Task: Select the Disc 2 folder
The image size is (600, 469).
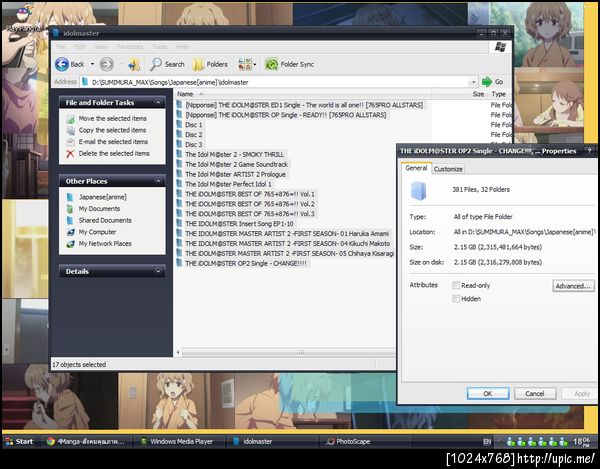Action: tap(194, 135)
